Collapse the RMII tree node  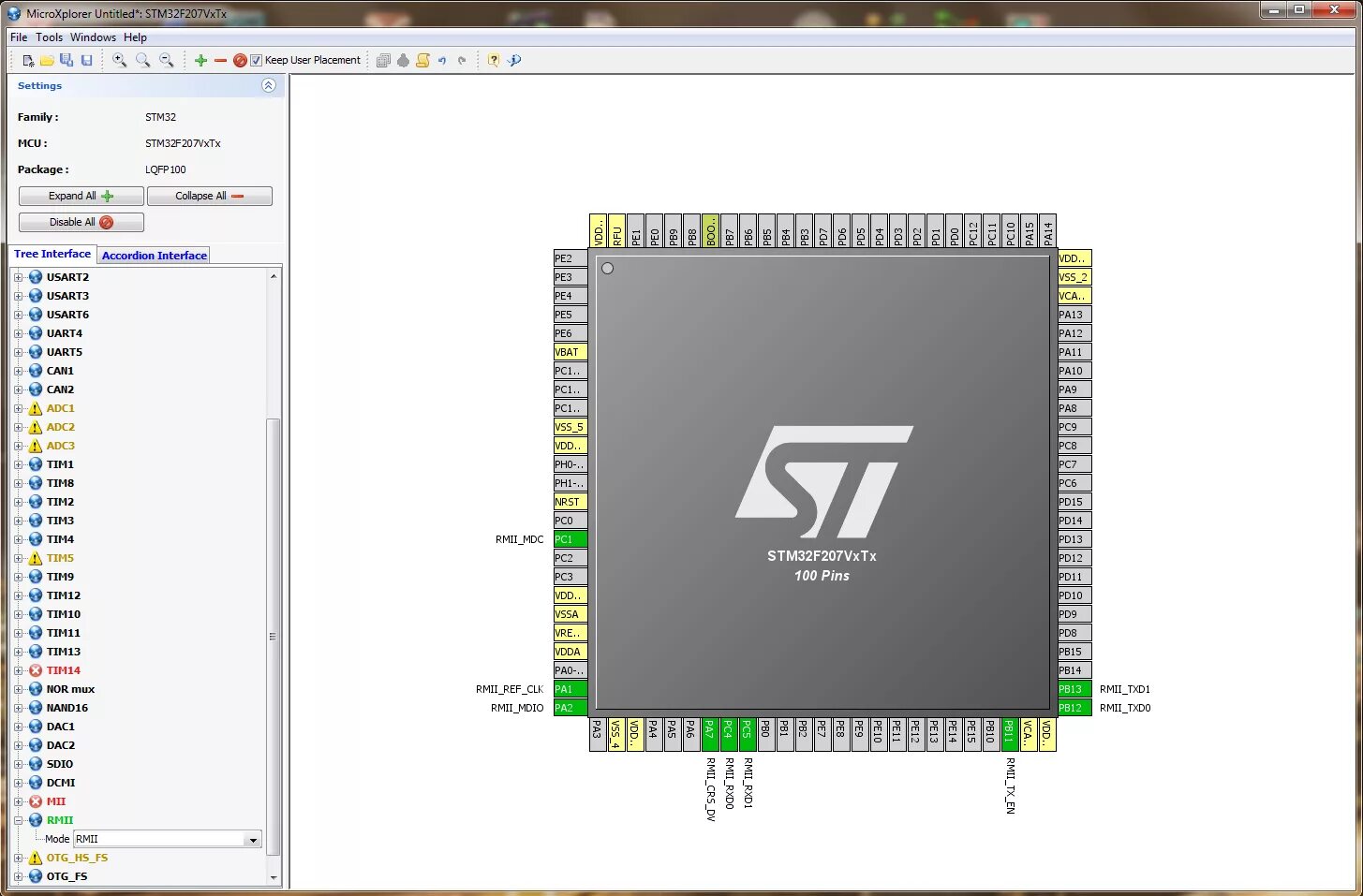point(18,820)
